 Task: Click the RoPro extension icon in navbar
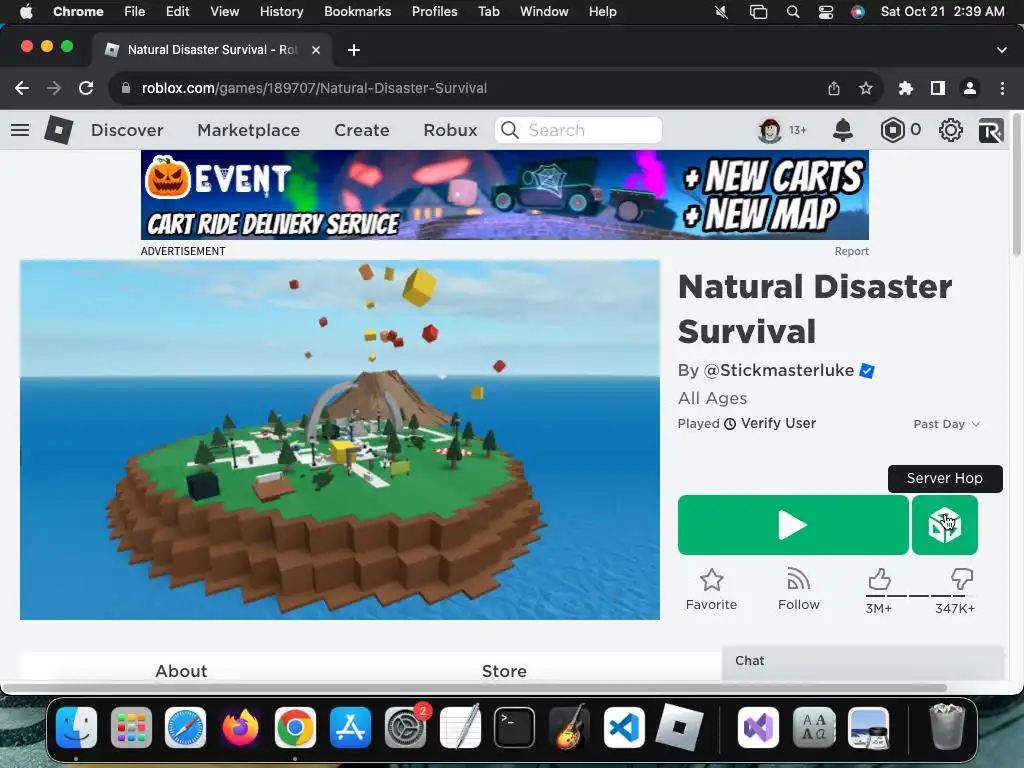(991, 131)
